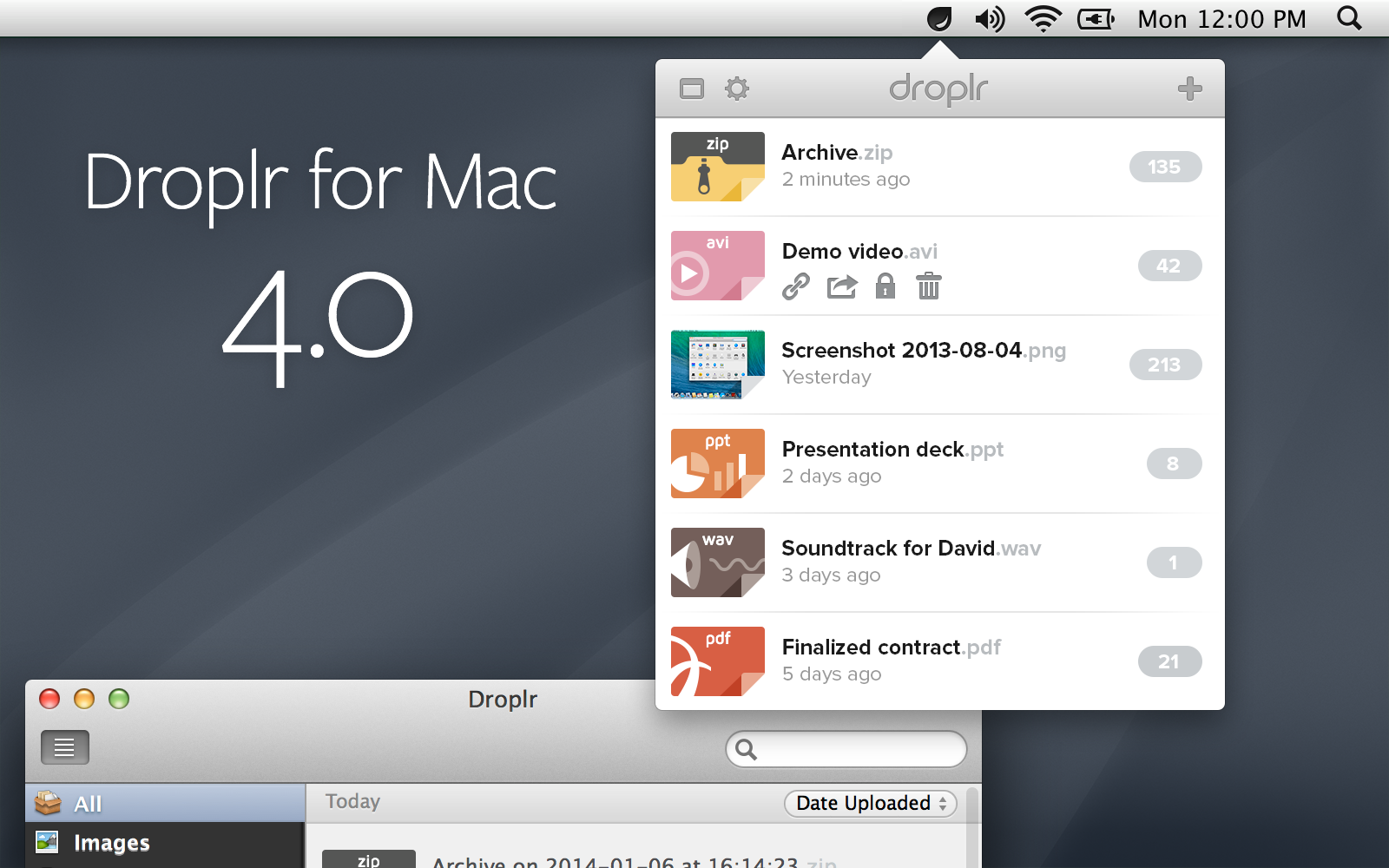Toggle the list view button in the Droplr window

click(65, 747)
